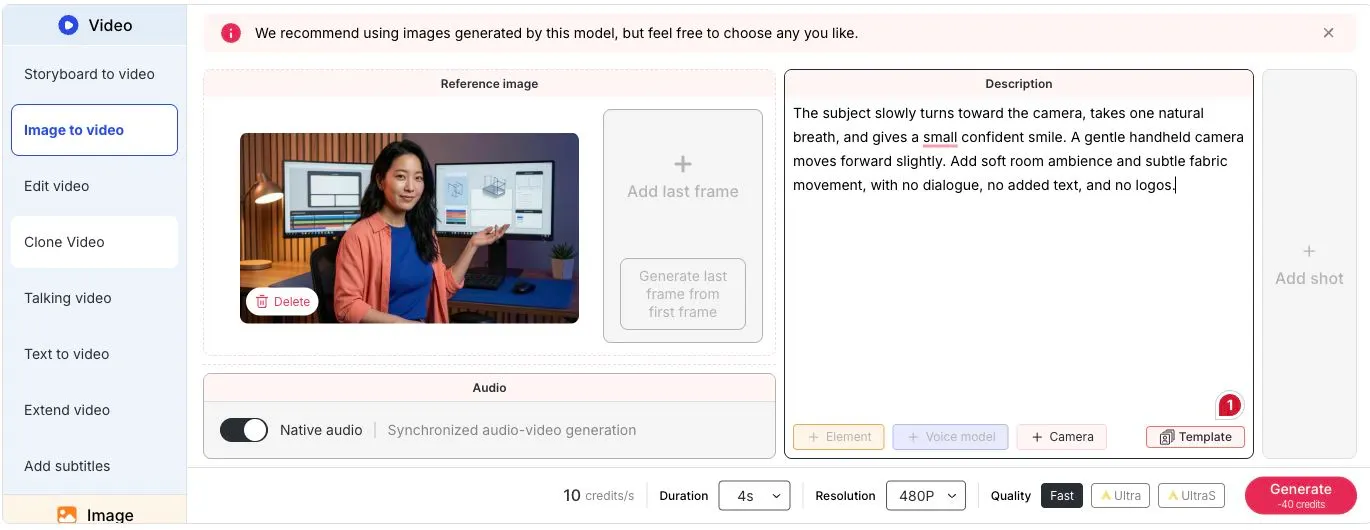
Task: Click the plus icon for Add last frame
Action: pos(683,164)
